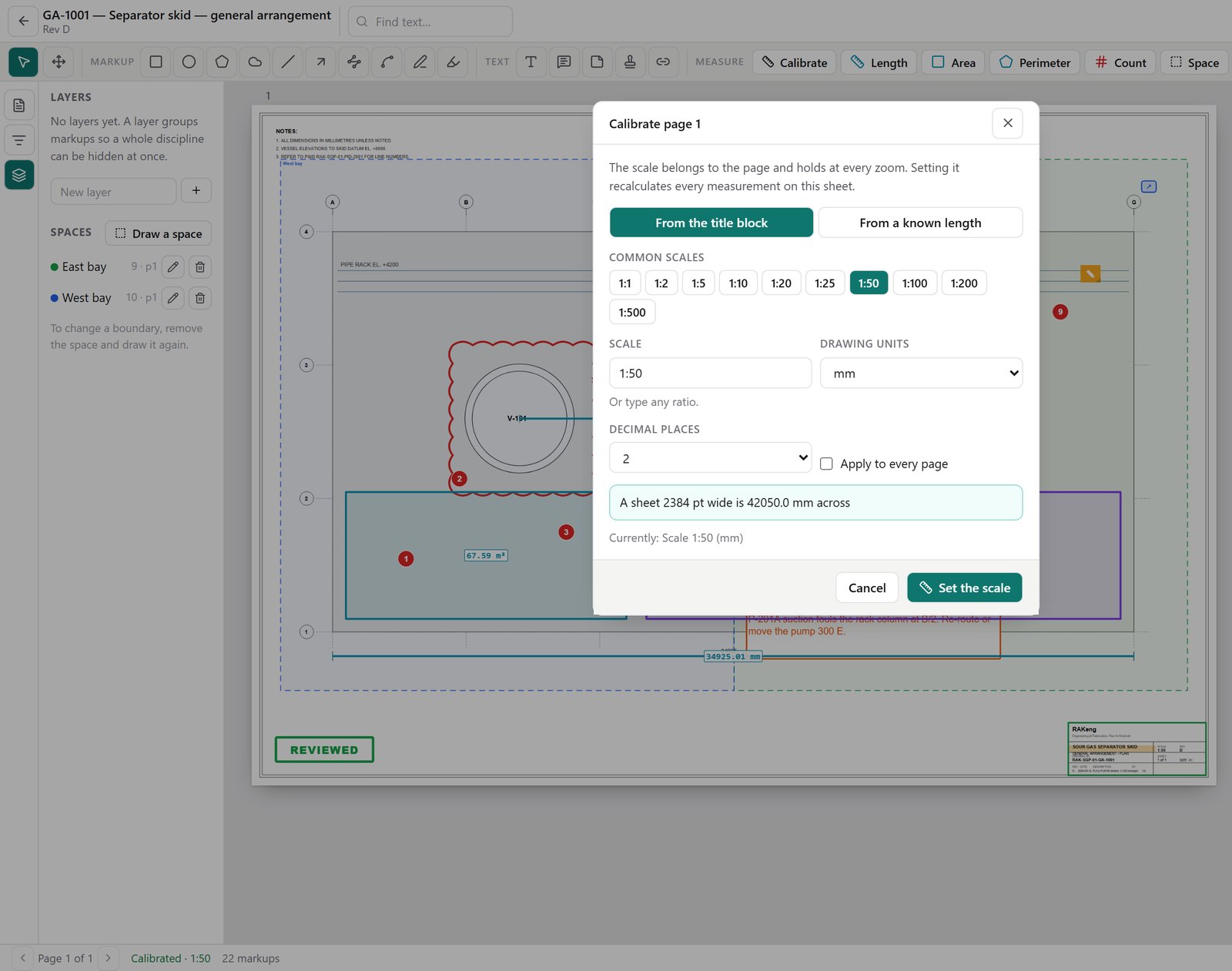1232x971 pixels.
Task: Select the stamp tool
Action: 630,62
